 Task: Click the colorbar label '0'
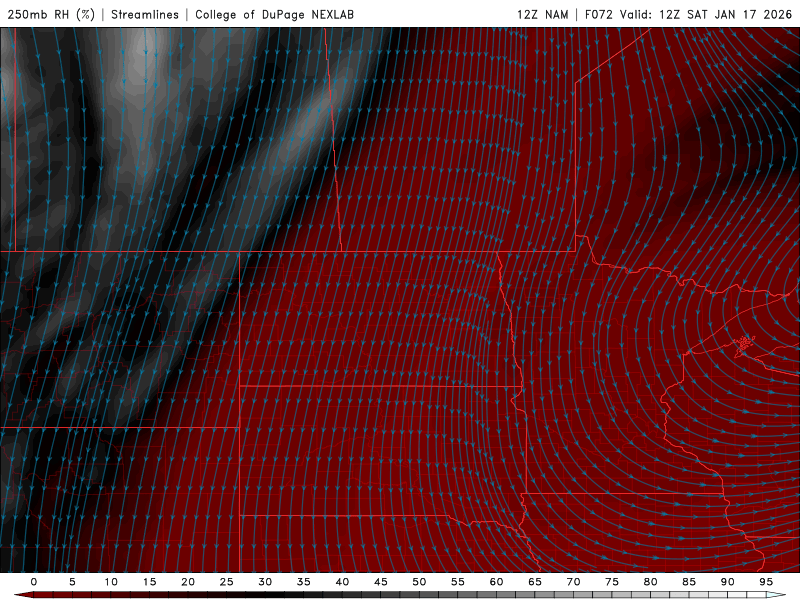pos(34,582)
